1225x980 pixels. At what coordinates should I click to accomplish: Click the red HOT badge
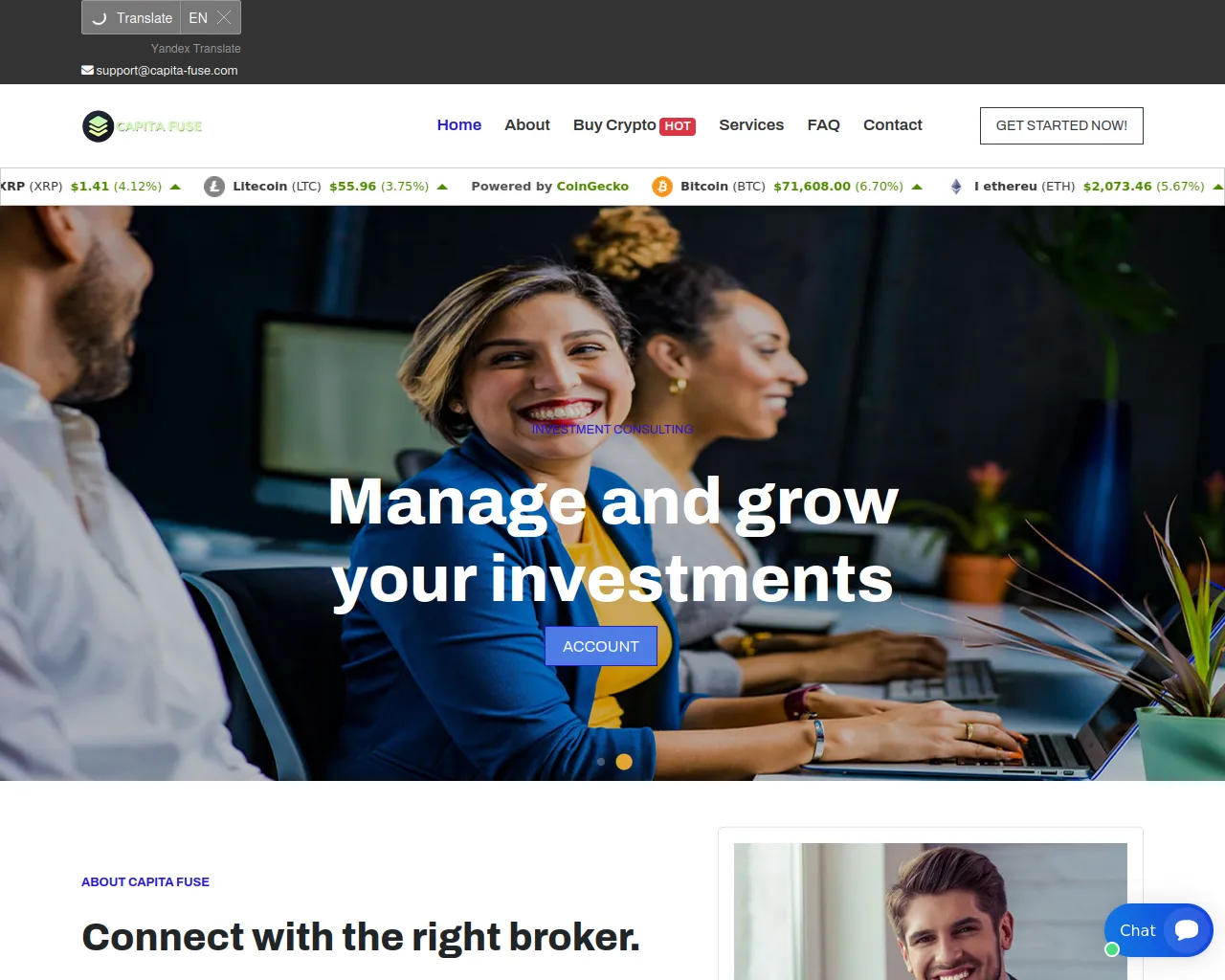click(x=678, y=126)
